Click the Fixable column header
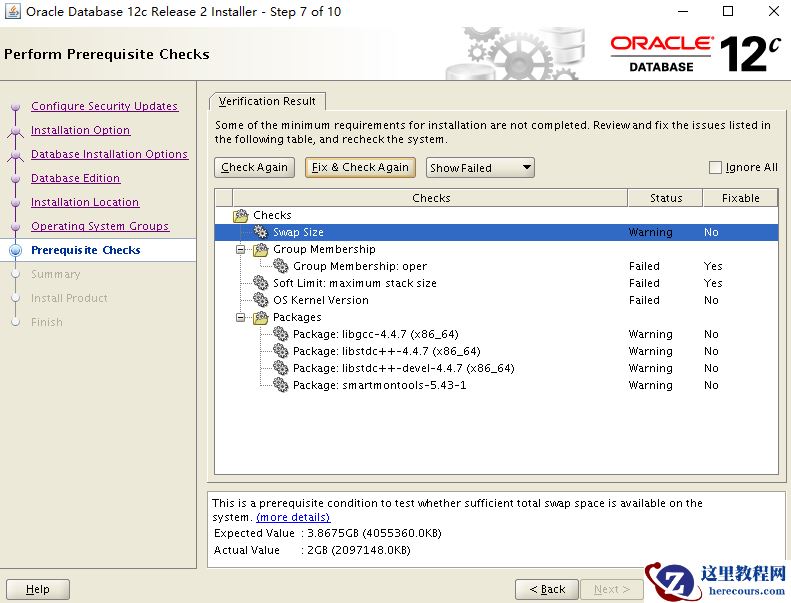This screenshot has height=603, width=791. point(740,198)
